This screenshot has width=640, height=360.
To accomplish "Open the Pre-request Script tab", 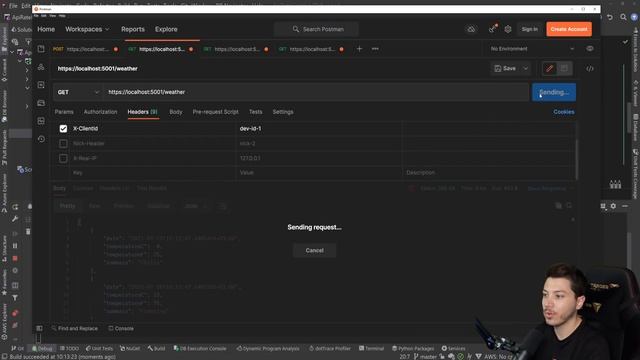I will coord(216,112).
